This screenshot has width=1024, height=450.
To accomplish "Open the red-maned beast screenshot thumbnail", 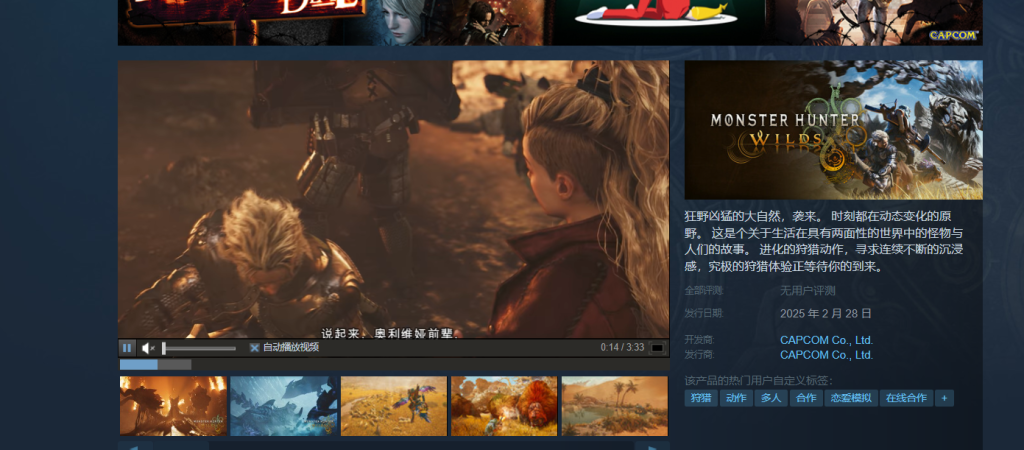I will (x=504, y=406).
